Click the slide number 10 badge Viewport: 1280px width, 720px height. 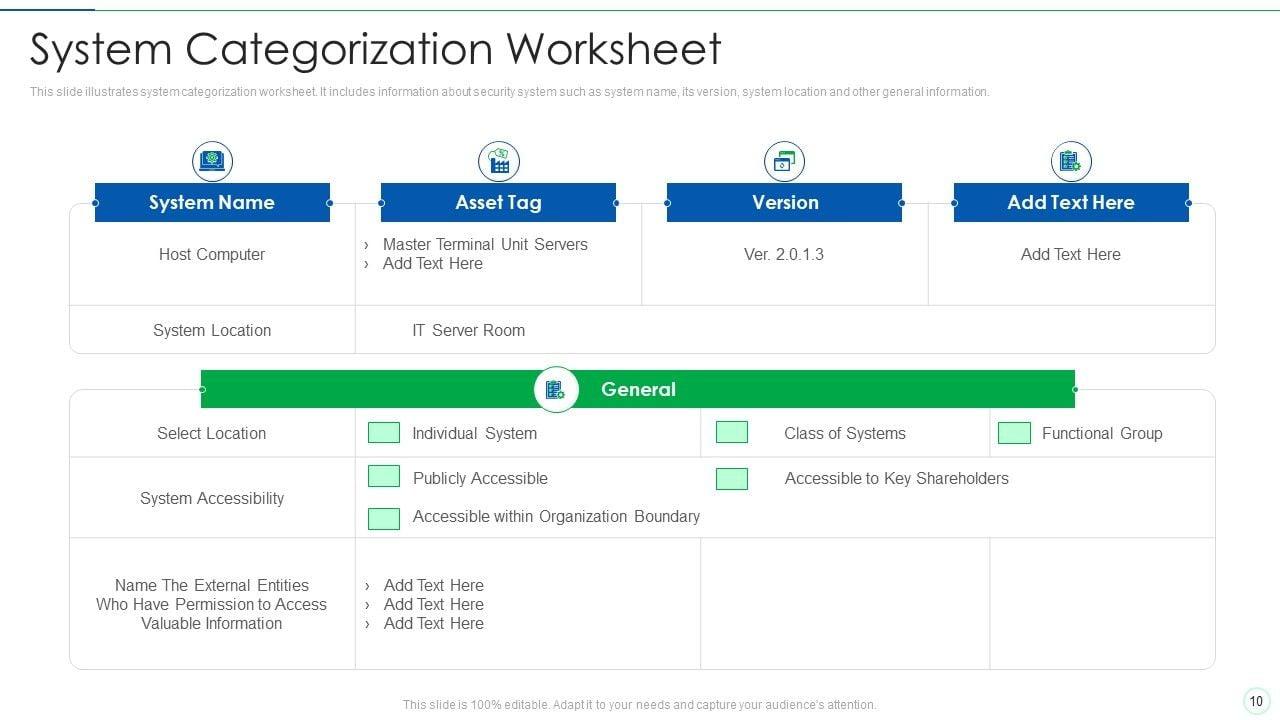pos(1256,701)
